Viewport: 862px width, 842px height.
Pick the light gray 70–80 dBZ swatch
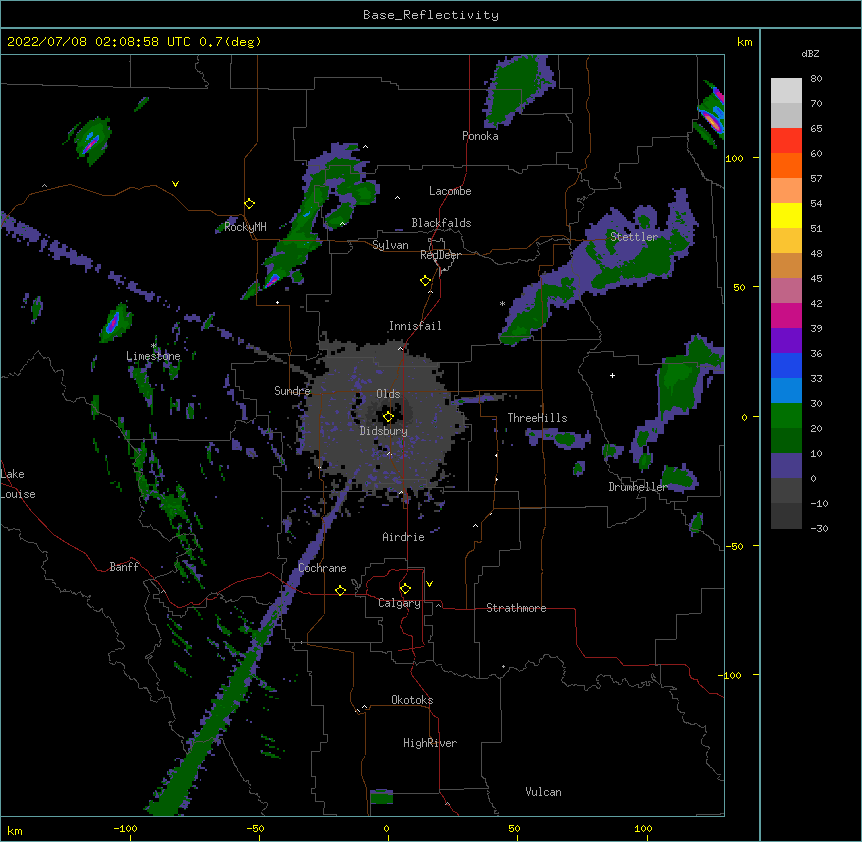pyautogui.click(x=786, y=91)
